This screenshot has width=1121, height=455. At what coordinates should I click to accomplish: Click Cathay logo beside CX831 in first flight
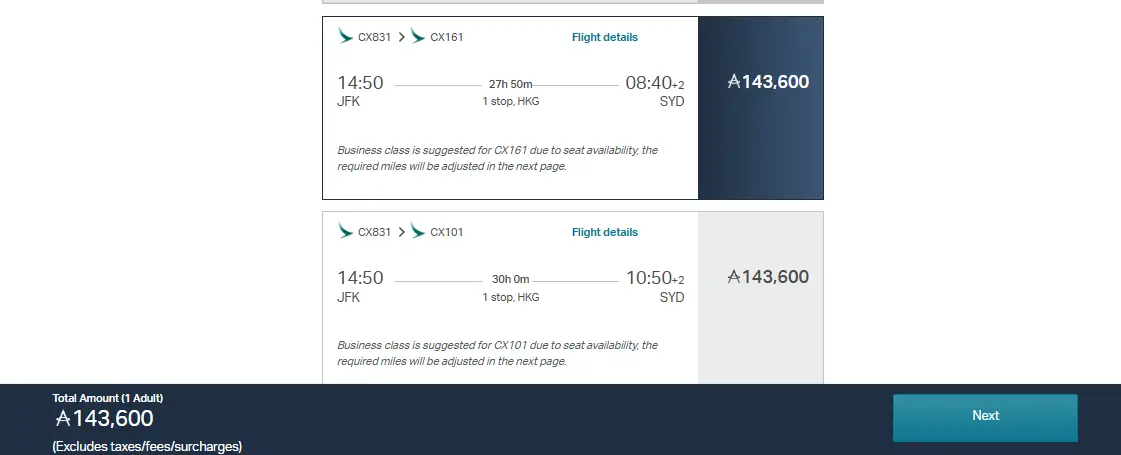[x=346, y=37]
